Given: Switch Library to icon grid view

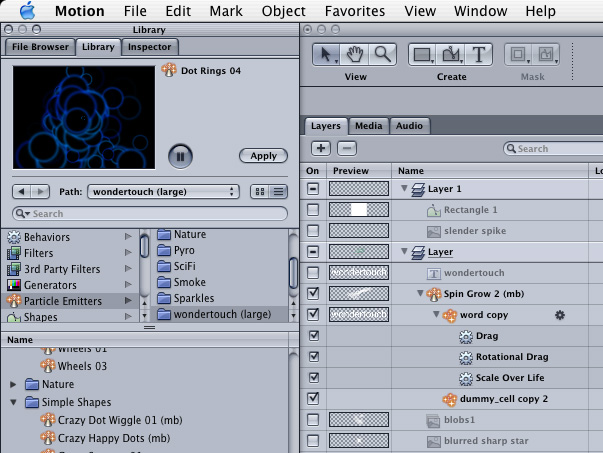Looking at the screenshot, I should pos(260,192).
